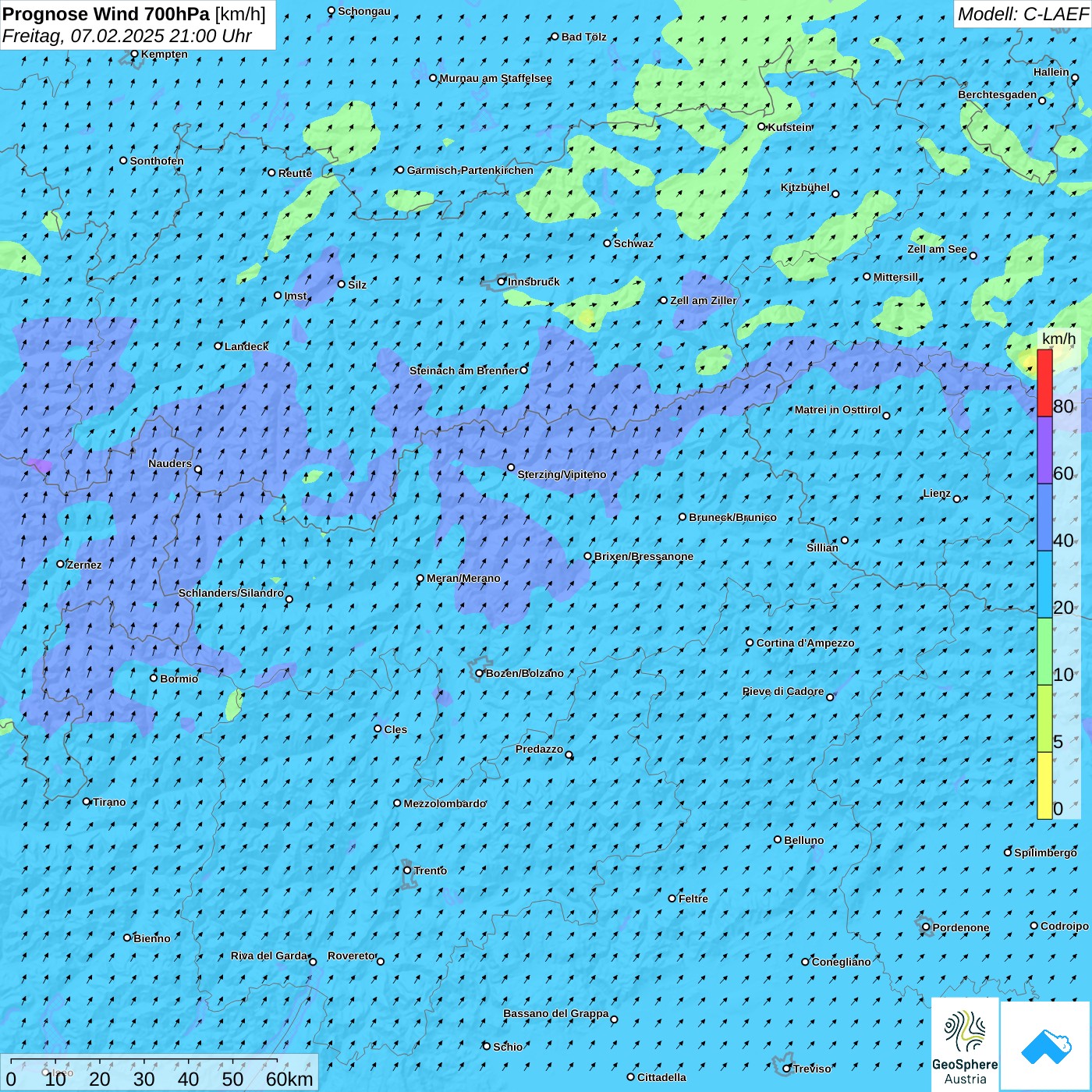Click the Cortina d'Ampezzo location dot
The image size is (1092, 1092).
pos(750,643)
